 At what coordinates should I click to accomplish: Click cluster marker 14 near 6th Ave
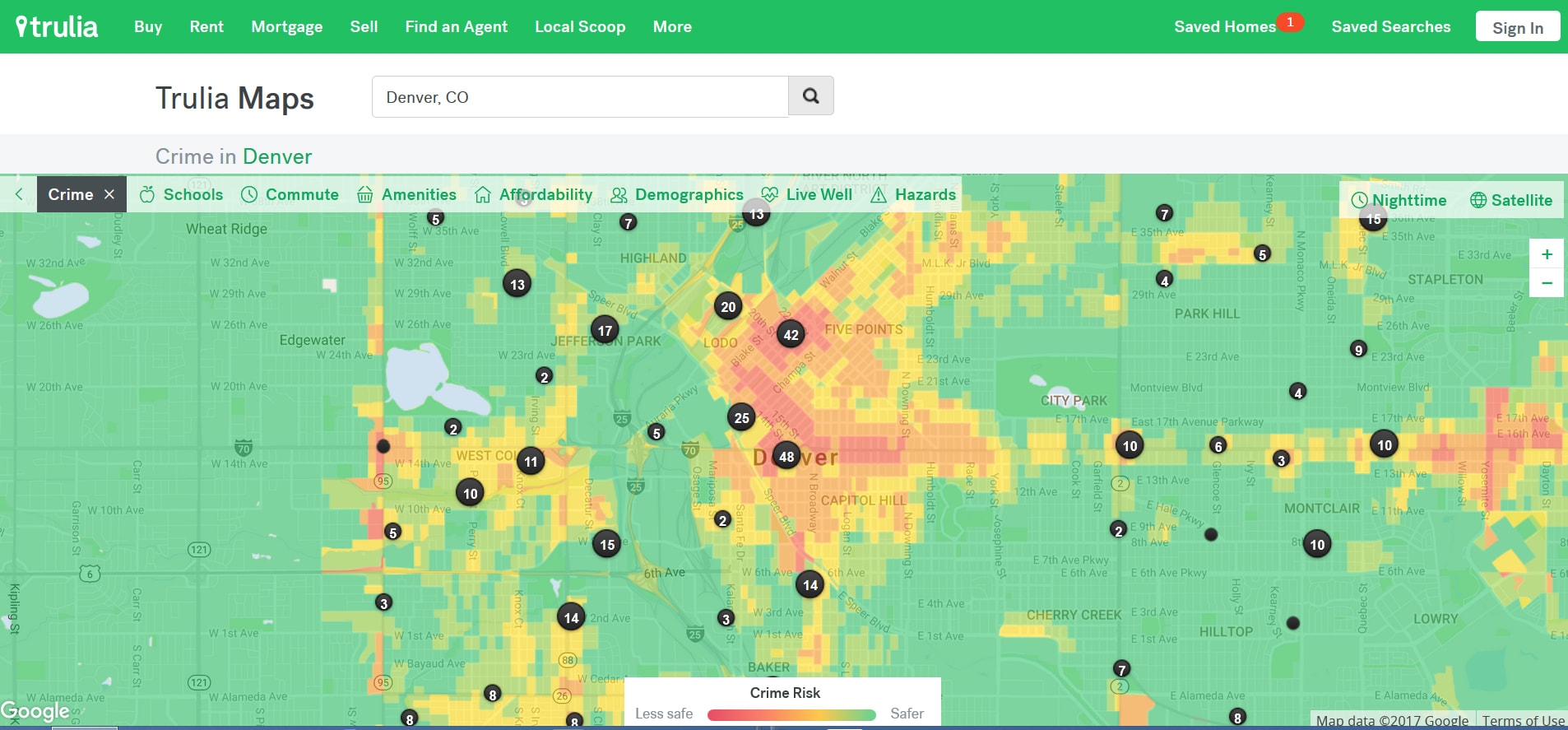tap(810, 584)
